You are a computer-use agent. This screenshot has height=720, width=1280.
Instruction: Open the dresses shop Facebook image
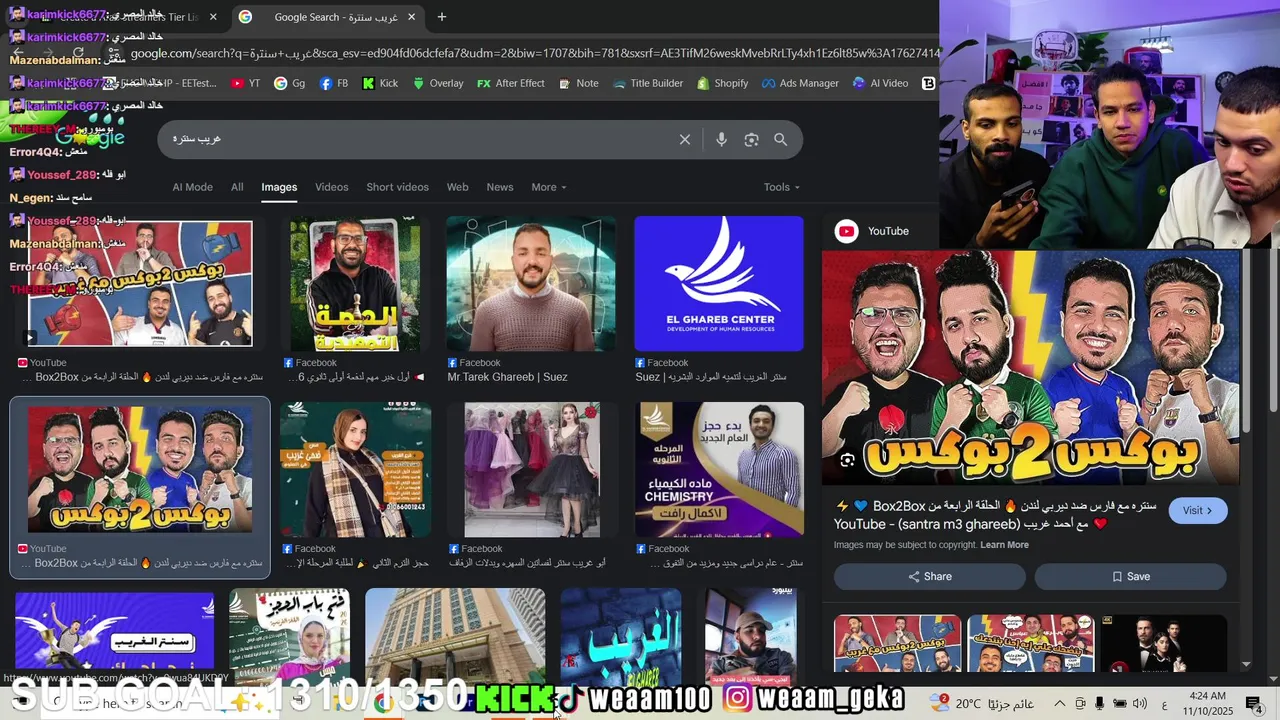click(532, 470)
